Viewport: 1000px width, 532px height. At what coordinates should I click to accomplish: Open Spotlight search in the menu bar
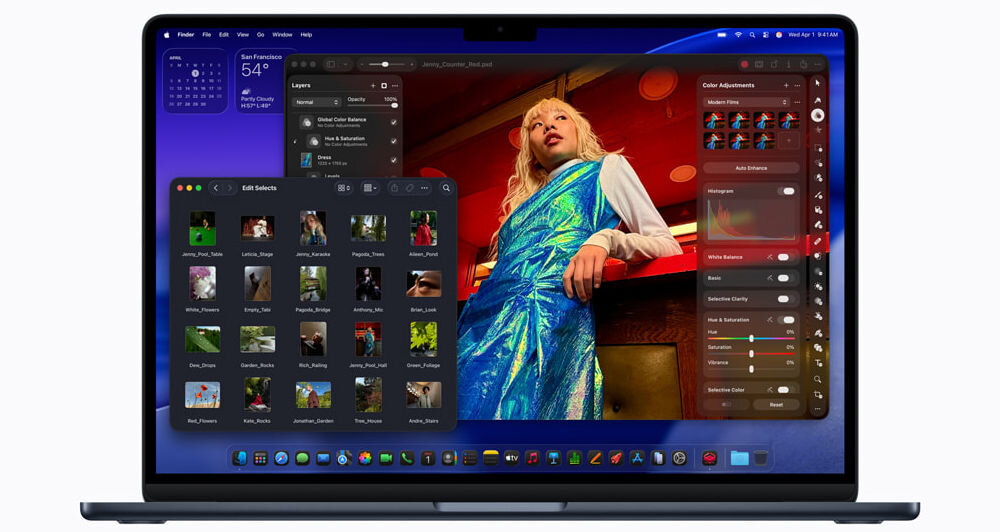752,35
